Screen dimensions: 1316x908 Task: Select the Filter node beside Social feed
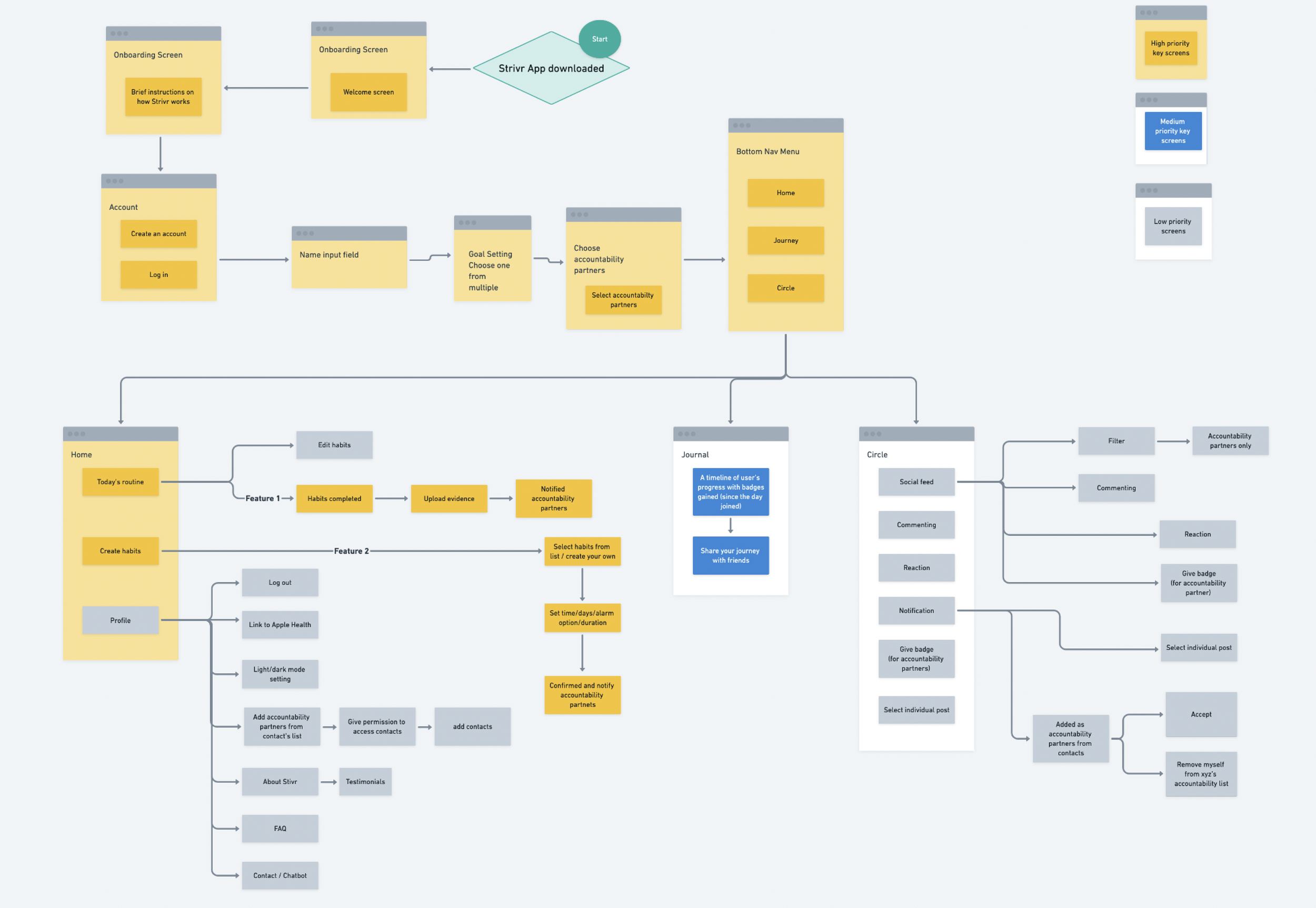pyautogui.click(x=1116, y=441)
